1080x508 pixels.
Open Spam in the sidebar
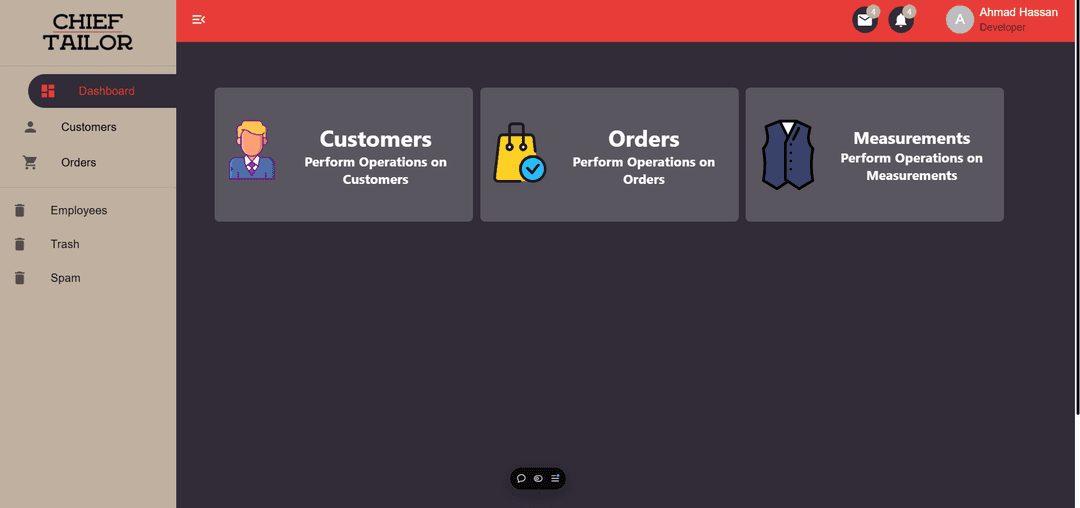88,278
